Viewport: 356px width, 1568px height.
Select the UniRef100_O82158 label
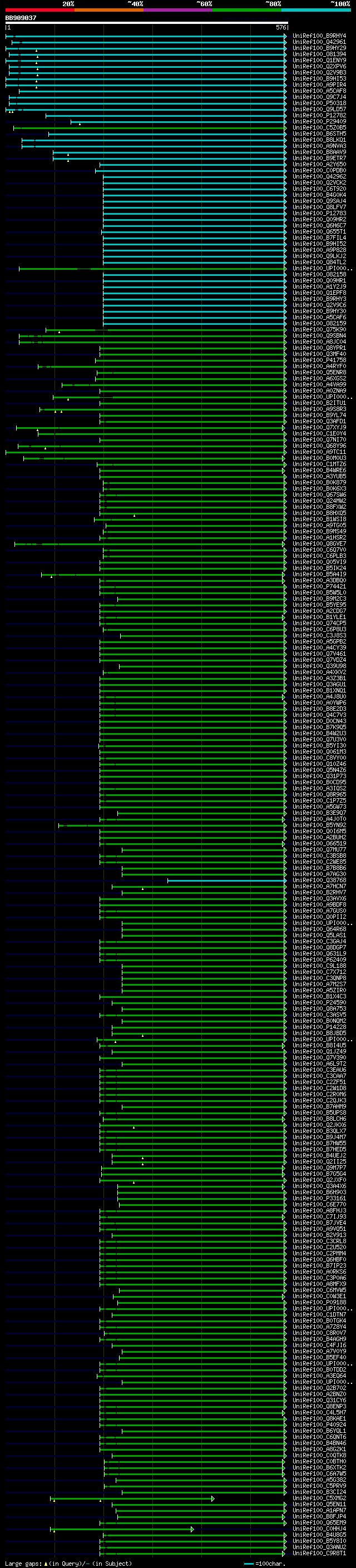[x=319, y=275]
